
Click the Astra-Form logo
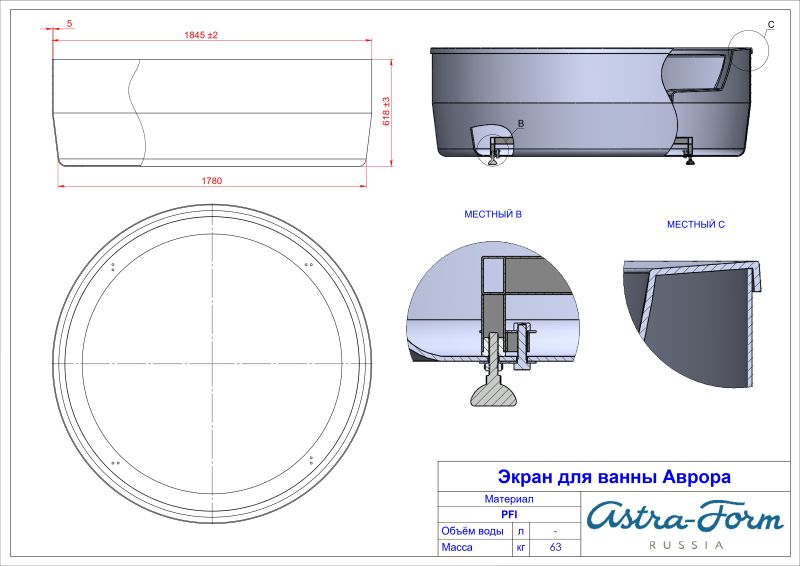pyautogui.click(x=684, y=517)
